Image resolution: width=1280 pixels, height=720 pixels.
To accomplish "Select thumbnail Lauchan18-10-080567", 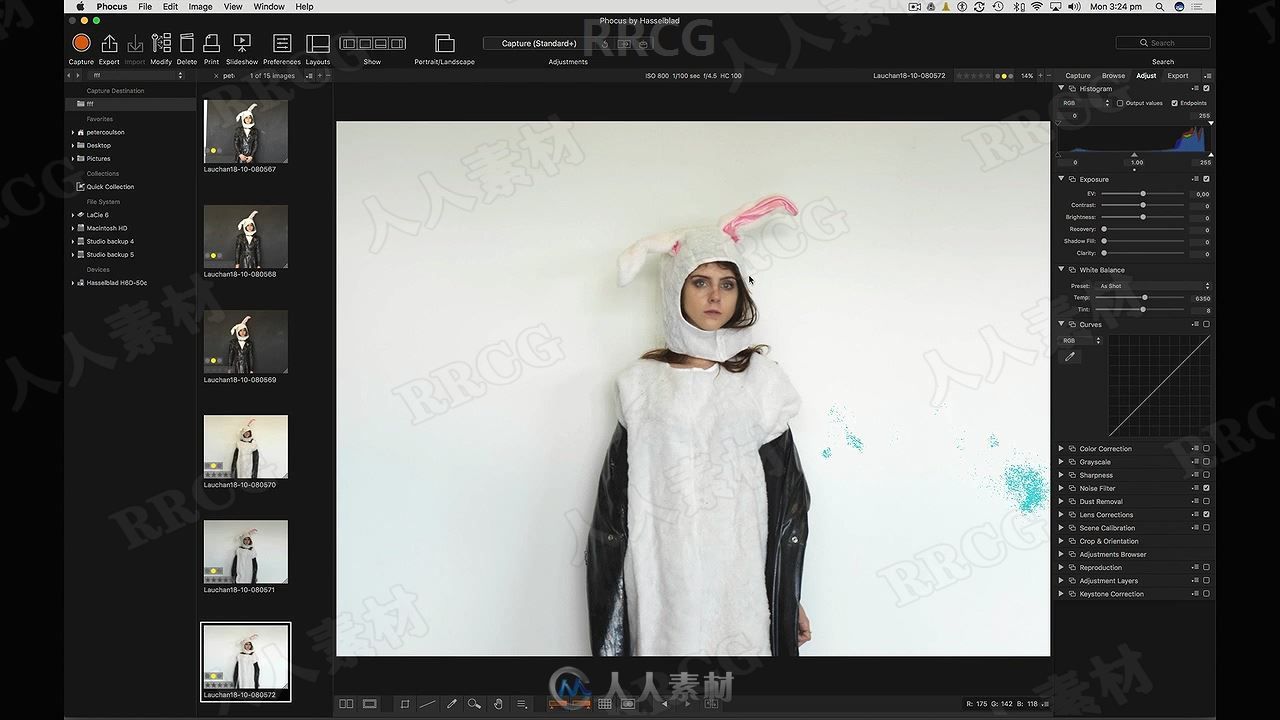I will coord(246,131).
